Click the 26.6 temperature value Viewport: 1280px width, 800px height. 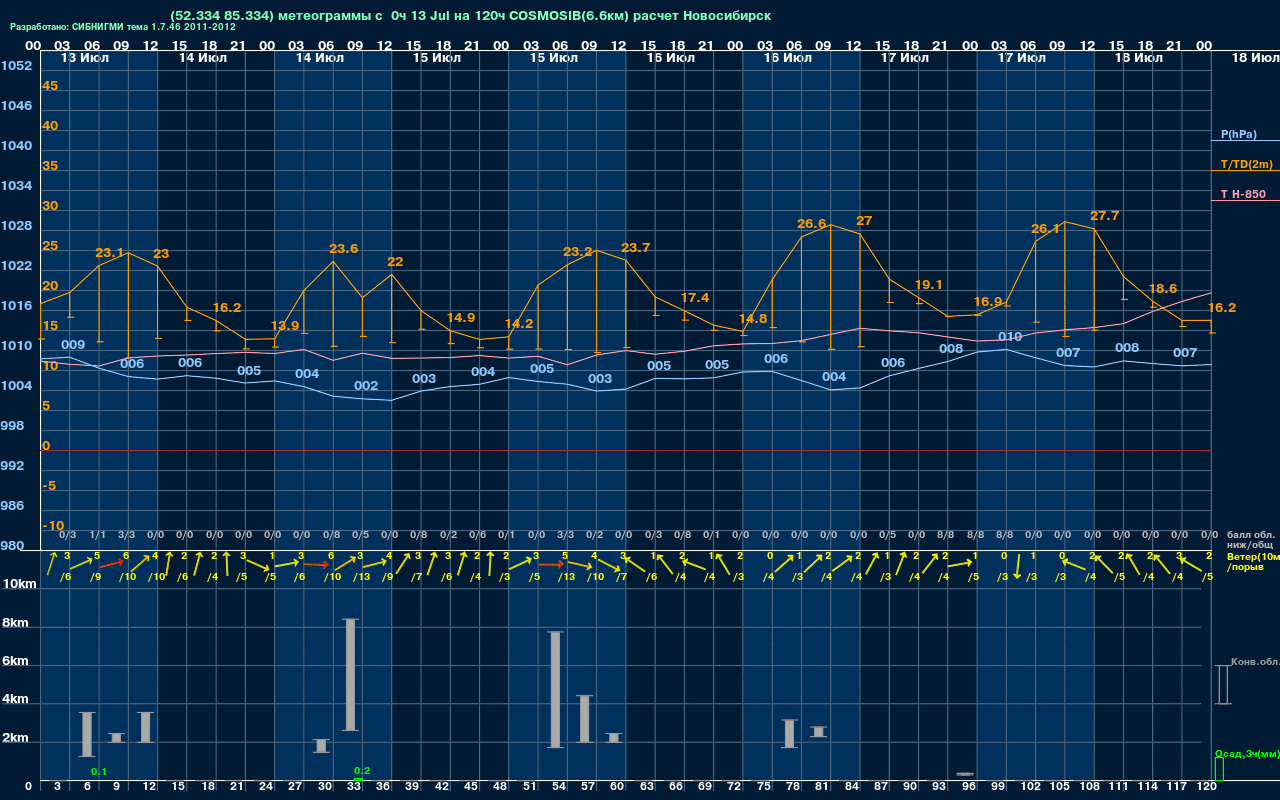pyautogui.click(x=812, y=224)
